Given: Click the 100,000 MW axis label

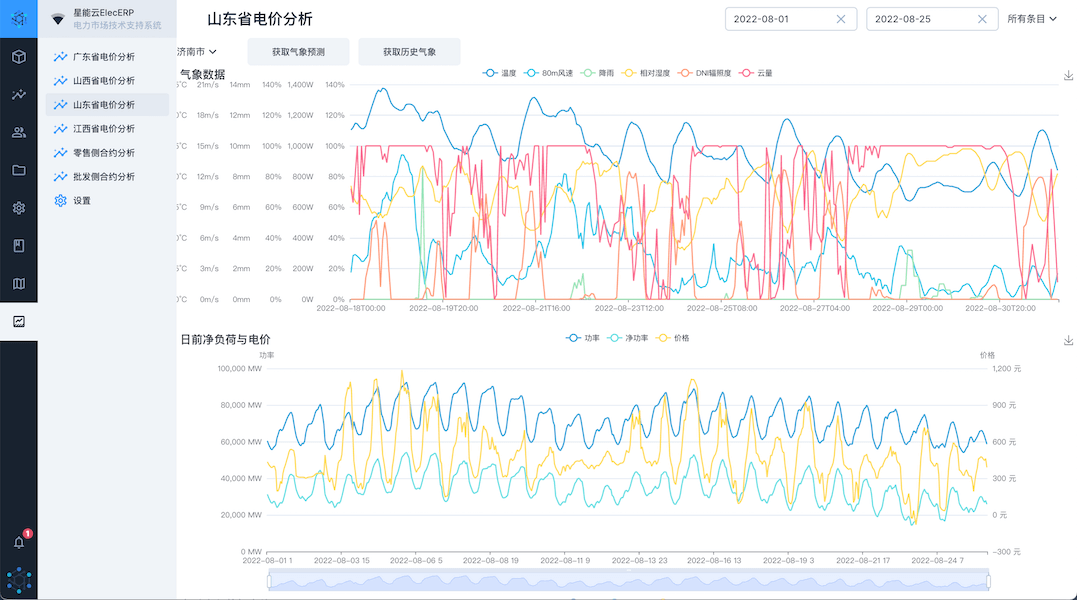Looking at the screenshot, I should (240, 369).
